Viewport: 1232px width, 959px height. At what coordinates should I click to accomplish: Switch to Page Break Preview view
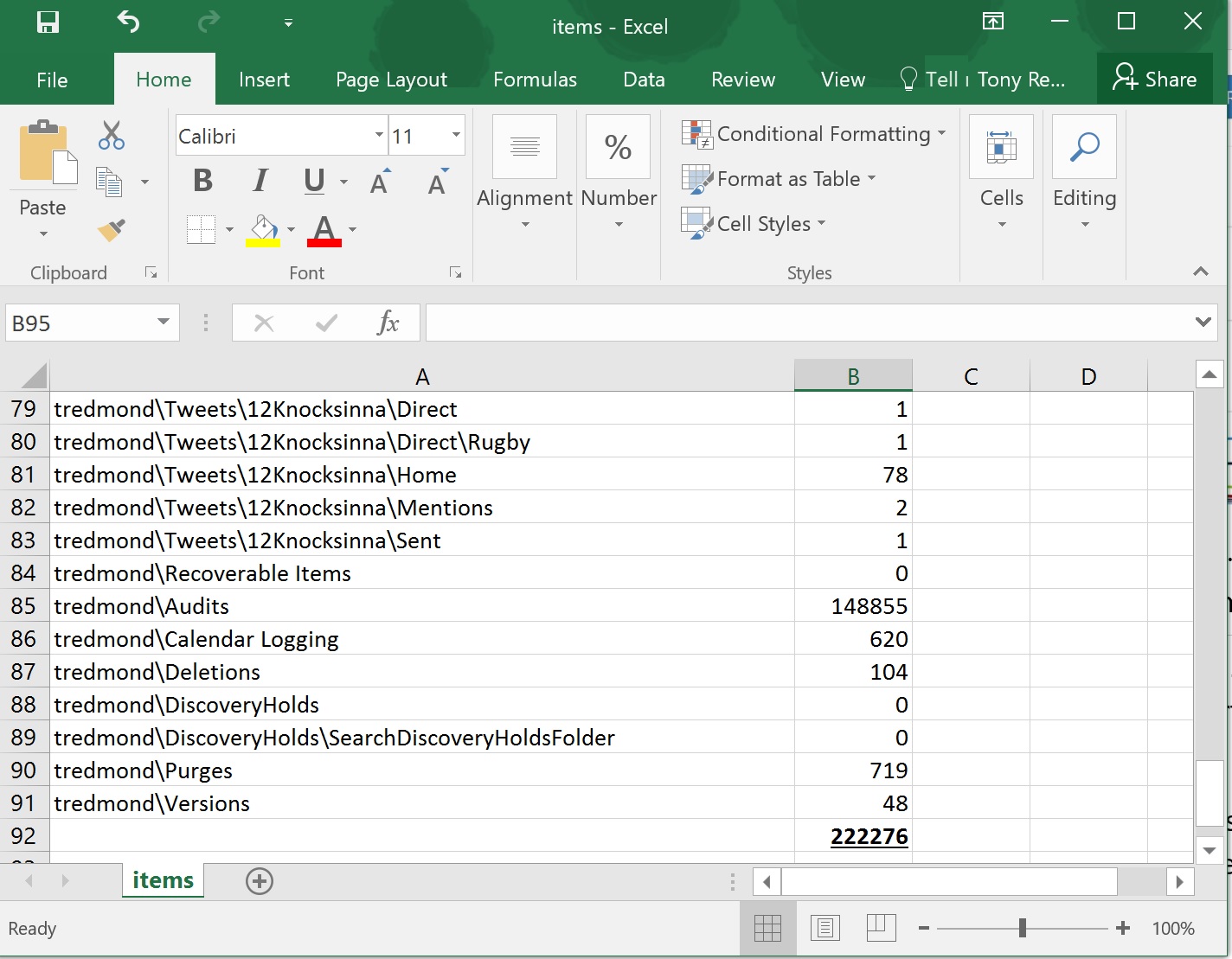pyautogui.click(x=881, y=928)
